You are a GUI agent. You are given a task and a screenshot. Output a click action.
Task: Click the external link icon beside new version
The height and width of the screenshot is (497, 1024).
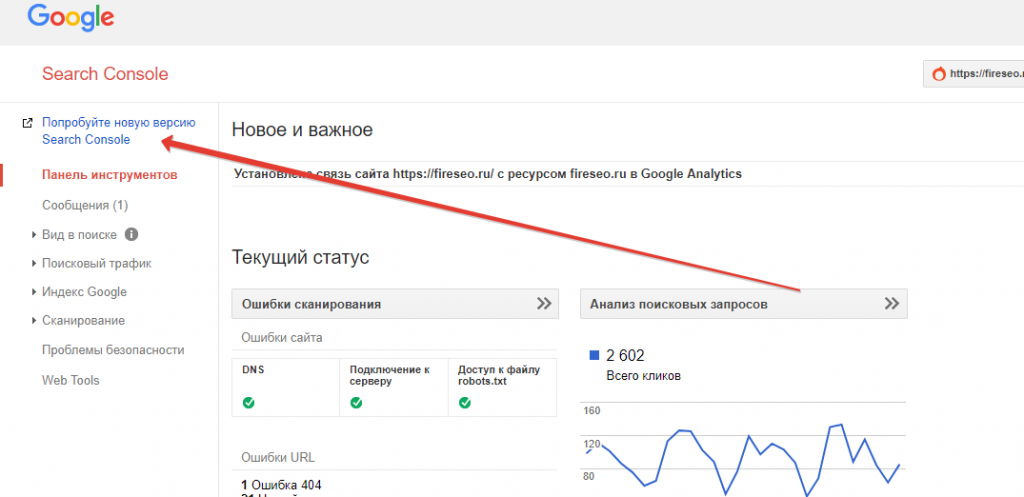27,123
